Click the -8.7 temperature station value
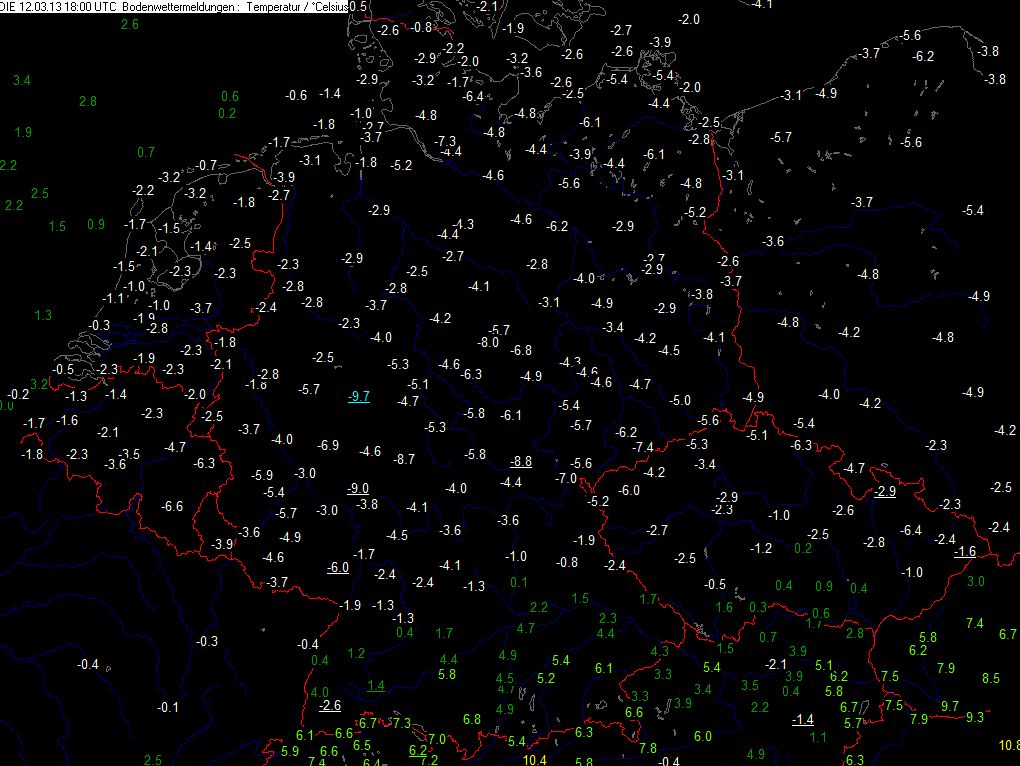Image resolution: width=1020 pixels, height=766 pixels. tap(404, 459)
